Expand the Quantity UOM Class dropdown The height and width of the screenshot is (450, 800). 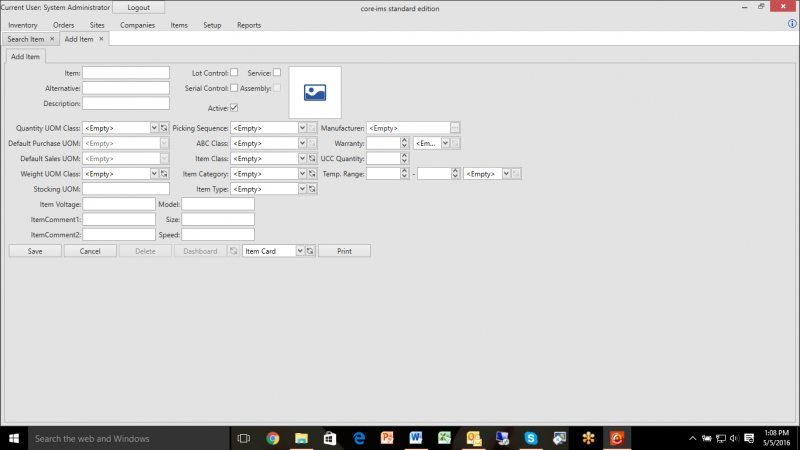(x=154, y=128)
